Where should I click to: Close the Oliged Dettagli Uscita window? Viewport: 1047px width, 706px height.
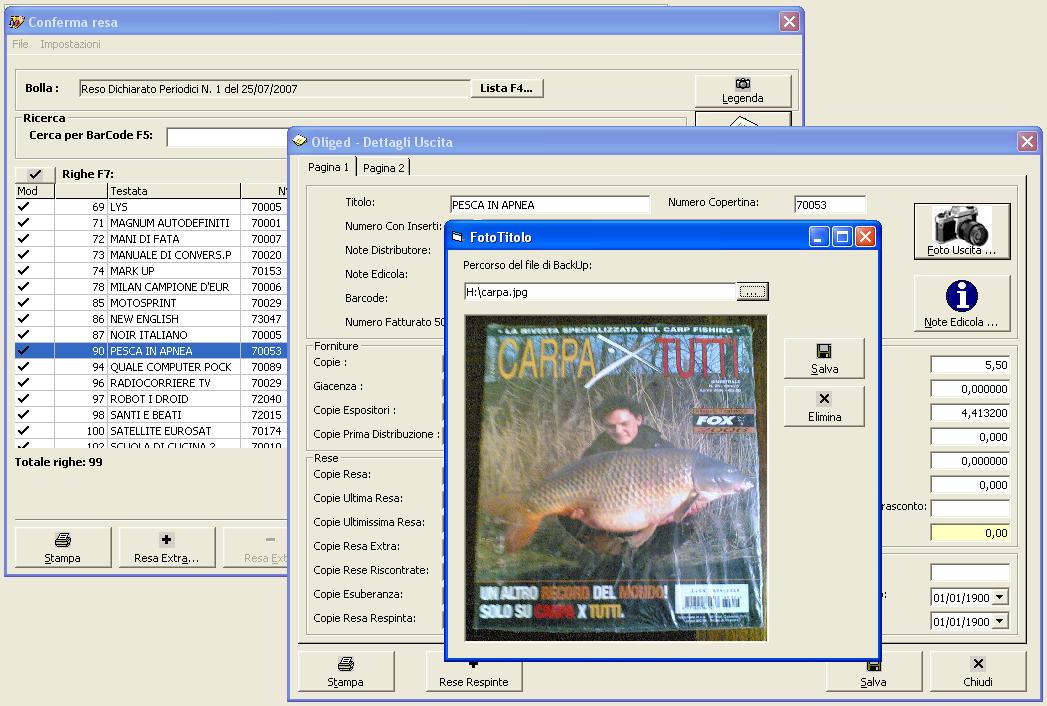[1027, 142]
